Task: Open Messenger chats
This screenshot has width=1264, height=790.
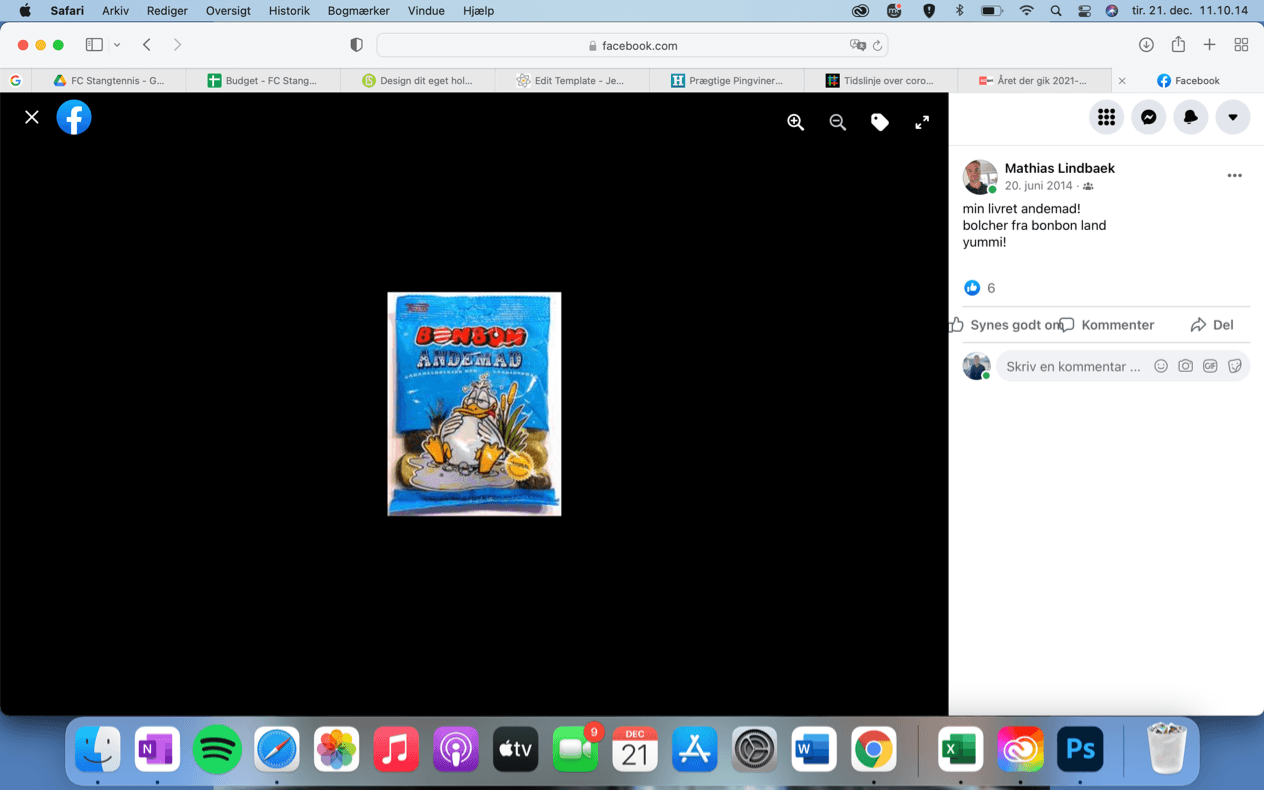Action: tap(1149, 117)
